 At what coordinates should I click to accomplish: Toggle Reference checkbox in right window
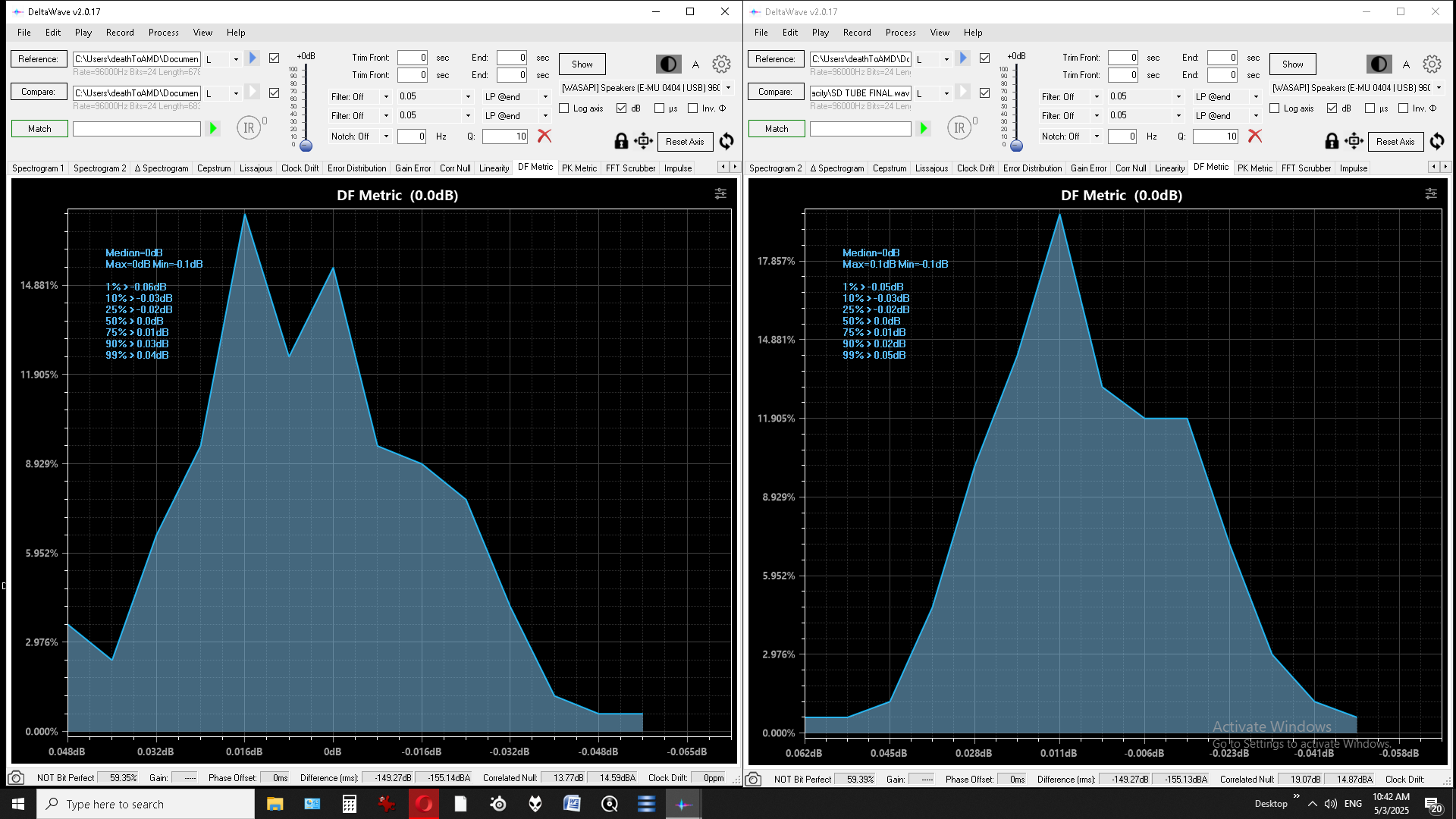click(x=985, y=58)
